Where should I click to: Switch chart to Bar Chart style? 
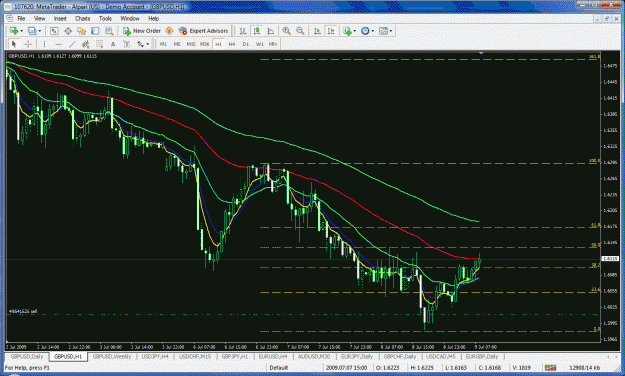(243, 31)
